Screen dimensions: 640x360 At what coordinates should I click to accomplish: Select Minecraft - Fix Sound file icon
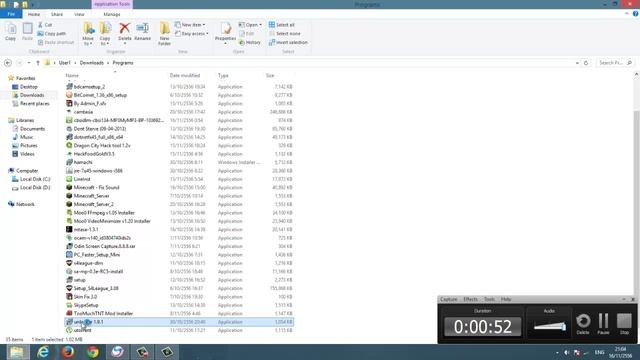point(69,187)
